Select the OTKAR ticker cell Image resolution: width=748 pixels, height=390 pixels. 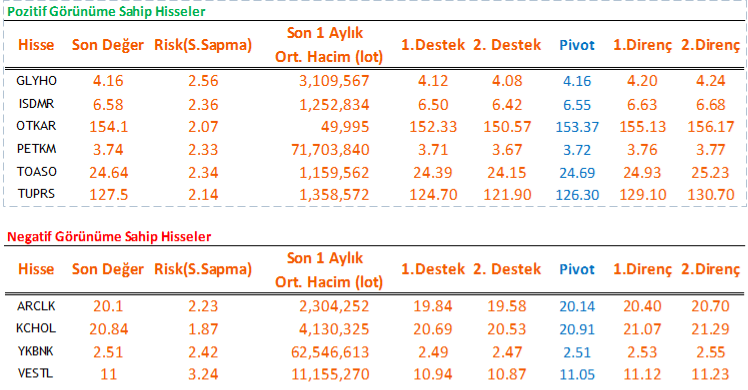(x=36, y=126)
